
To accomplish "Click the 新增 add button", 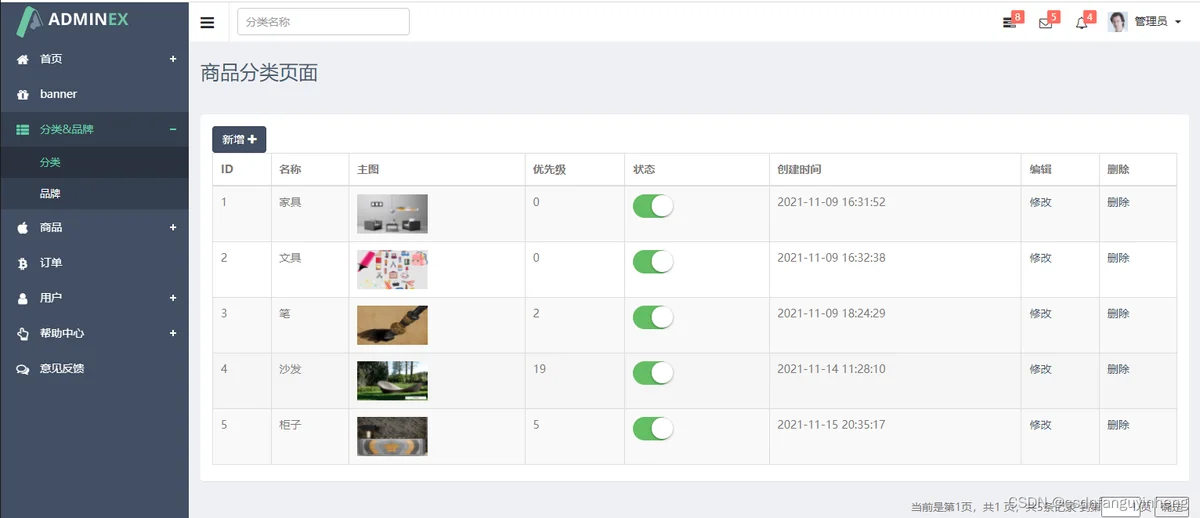I will click(239, 140).
